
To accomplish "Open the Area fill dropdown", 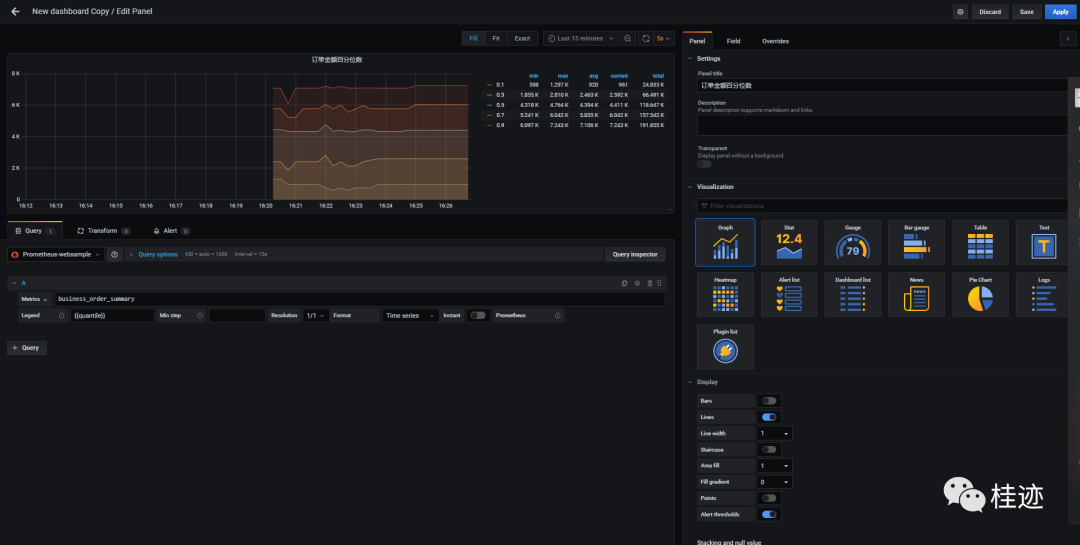I will pyautogui.click(x=773, y=466).
